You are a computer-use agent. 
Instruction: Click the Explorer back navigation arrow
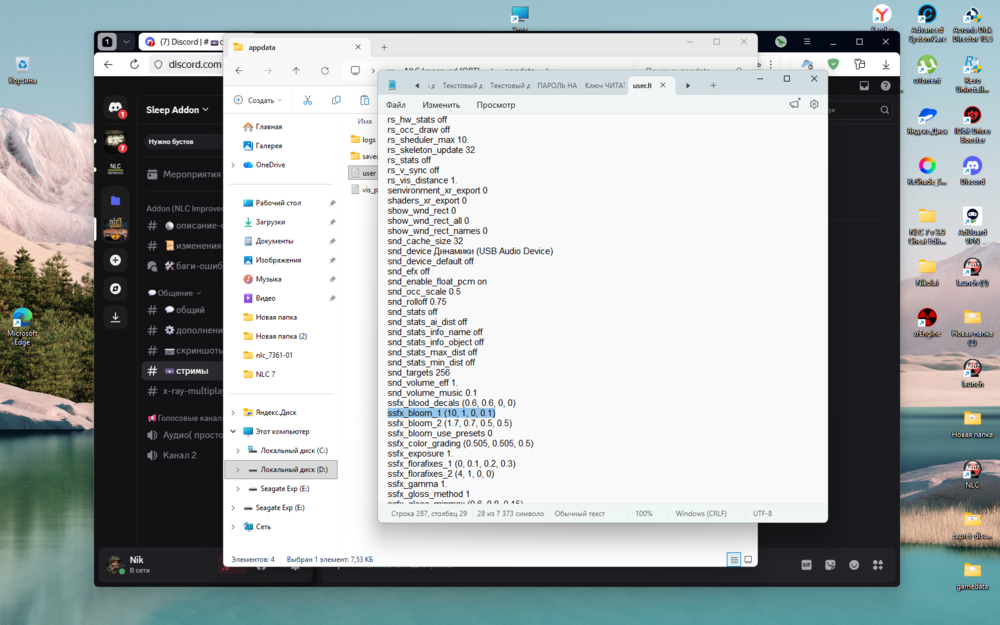pyautogui.click(x=239, y=71)
